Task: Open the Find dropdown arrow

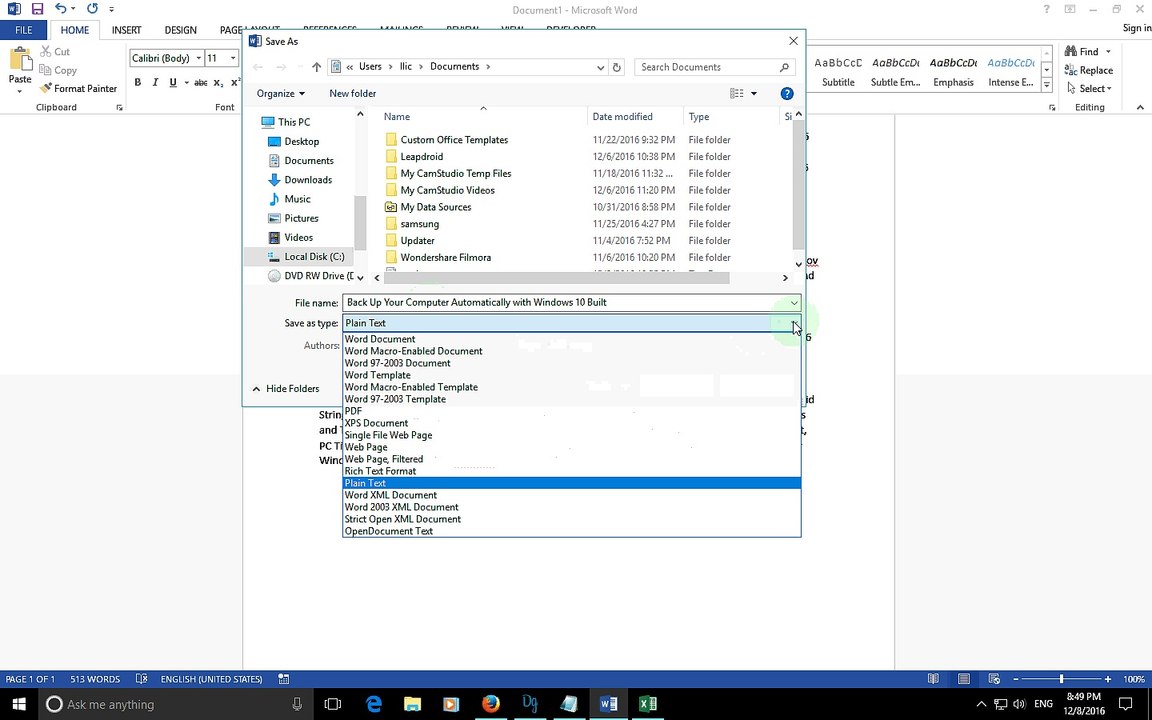Action: point(1109,51)
